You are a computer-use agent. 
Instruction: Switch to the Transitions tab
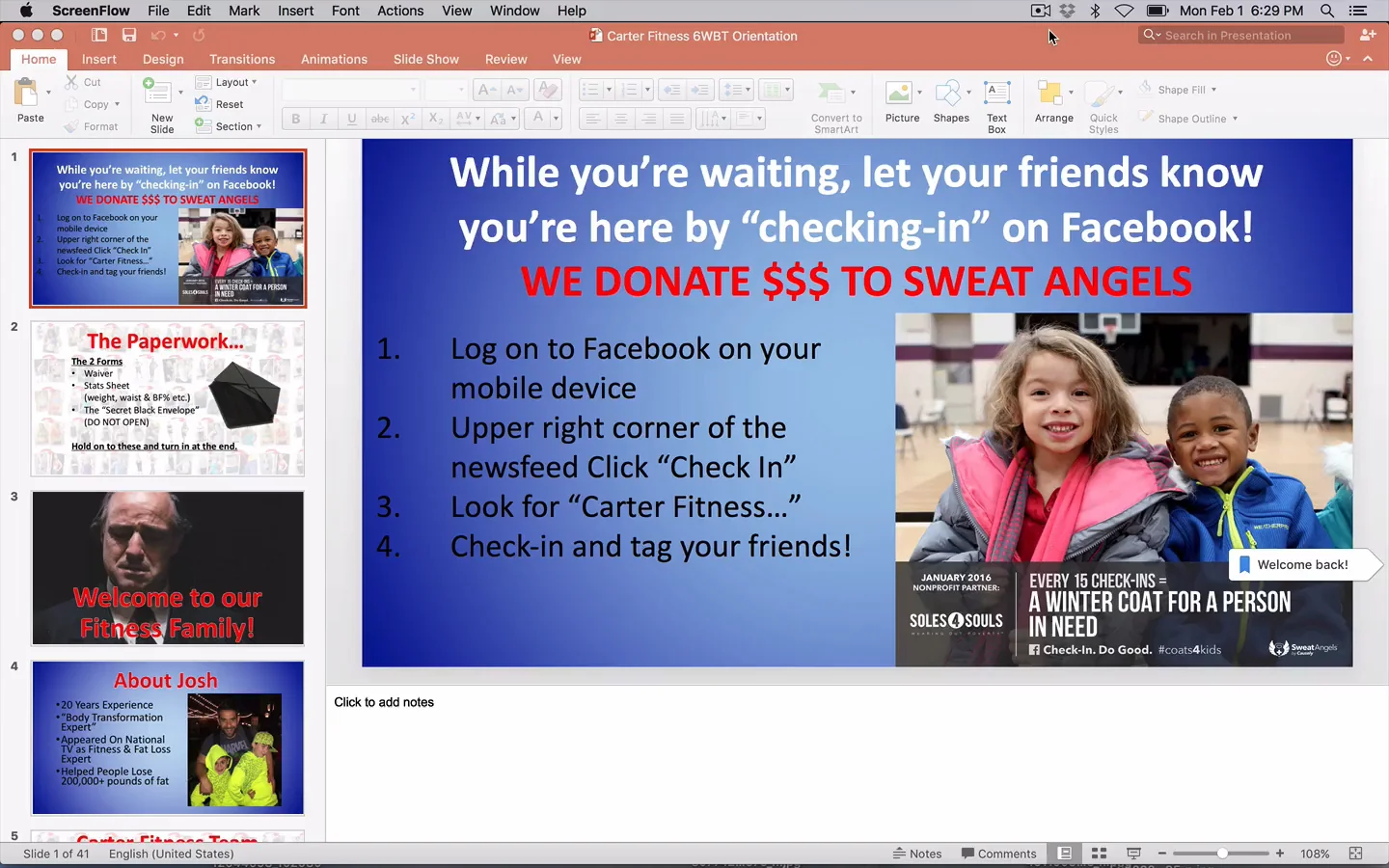[242, 59]
